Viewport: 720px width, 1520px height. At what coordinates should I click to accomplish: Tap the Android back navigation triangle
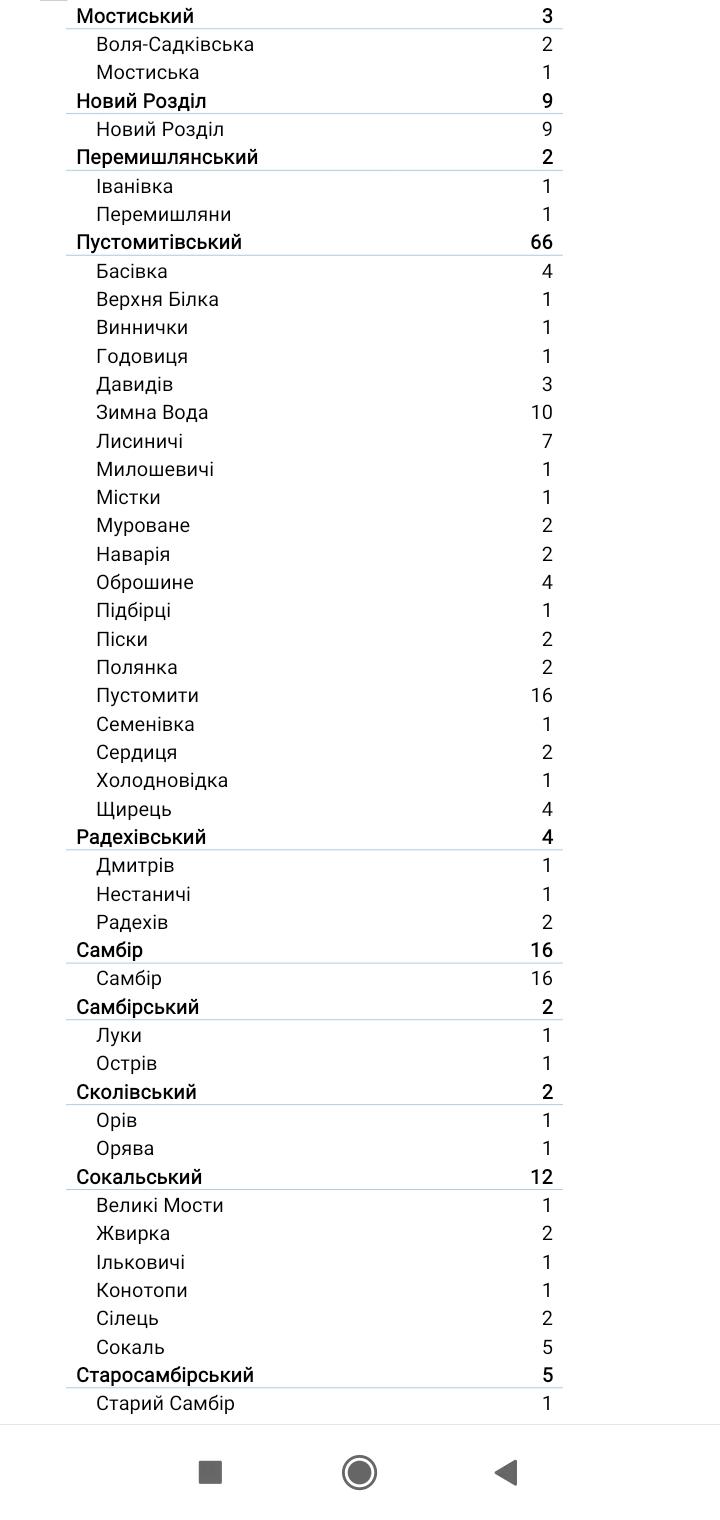(x=506, y=1472)
